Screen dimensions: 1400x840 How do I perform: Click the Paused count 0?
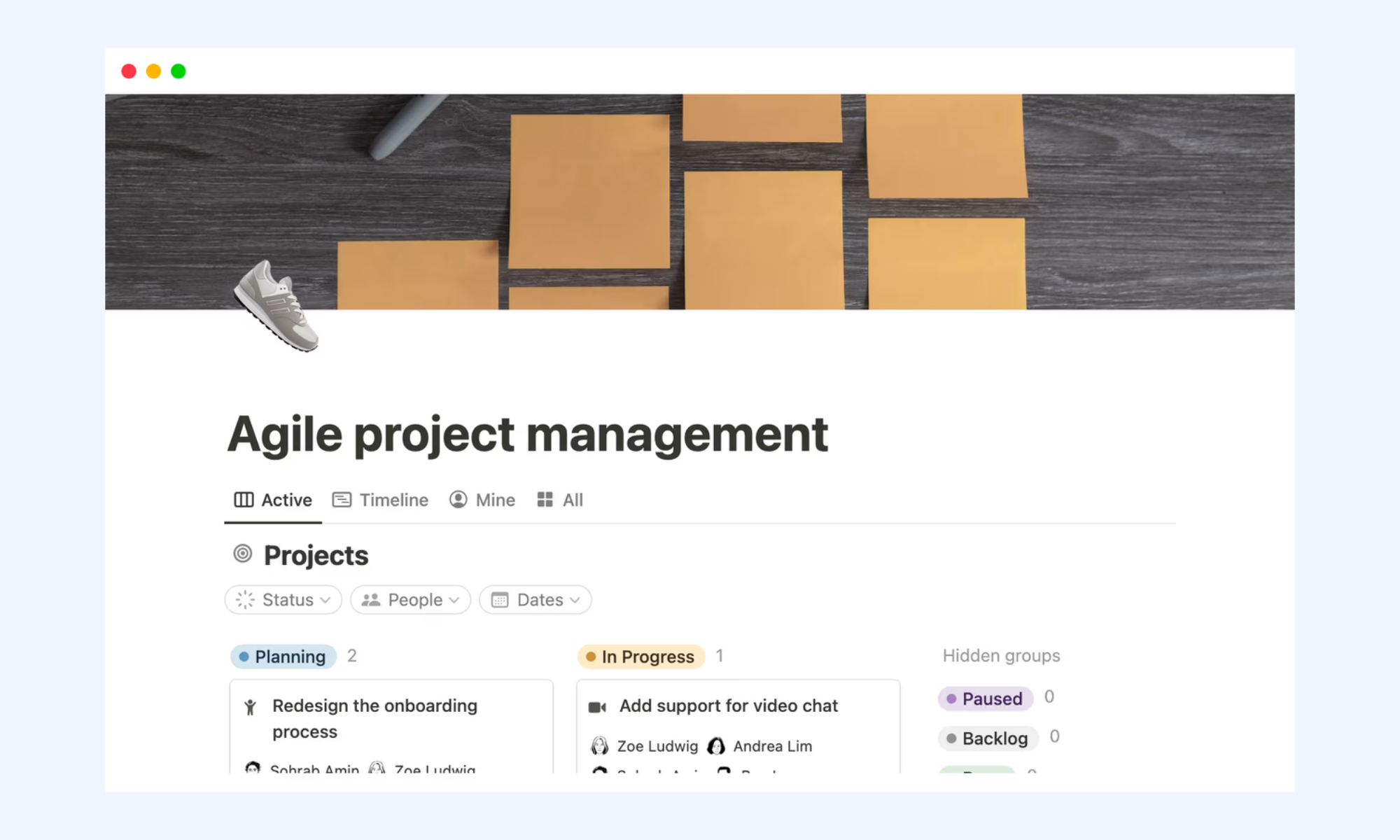pos(1049,697)
